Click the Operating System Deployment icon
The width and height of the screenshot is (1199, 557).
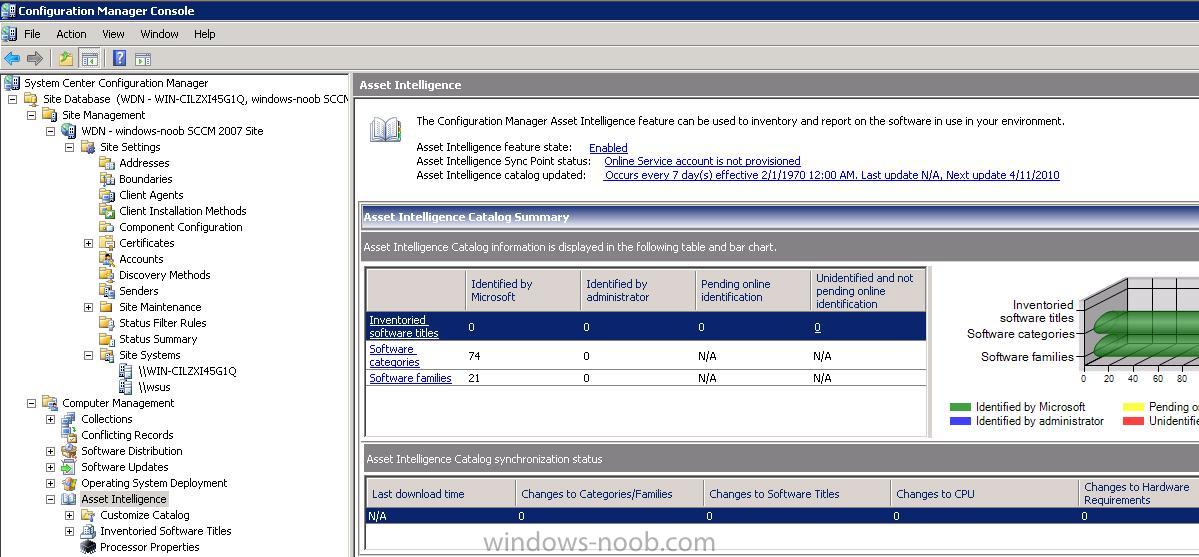click(x=69, y=484)
